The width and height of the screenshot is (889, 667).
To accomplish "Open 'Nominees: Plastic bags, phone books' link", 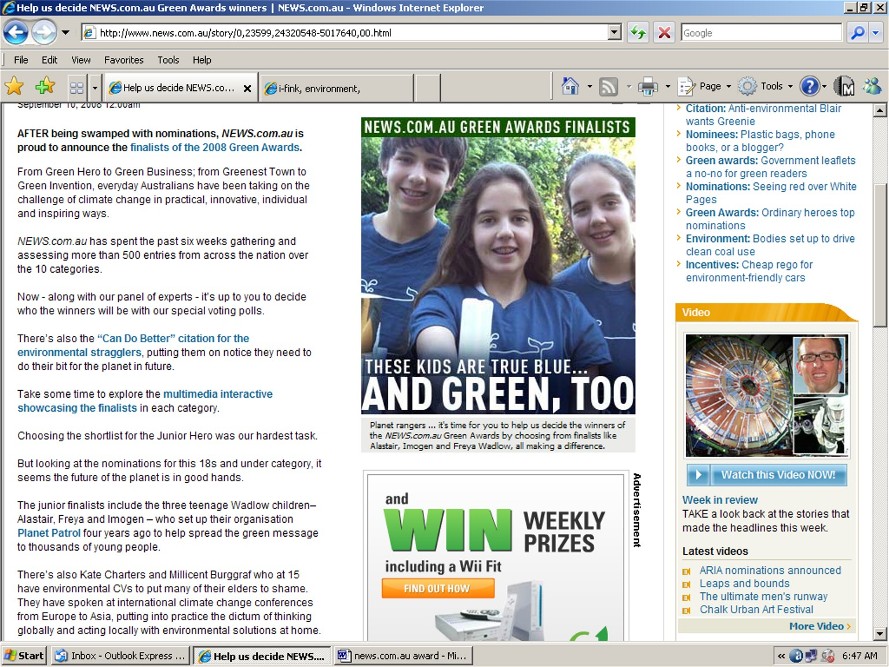I will coord(760,141).
